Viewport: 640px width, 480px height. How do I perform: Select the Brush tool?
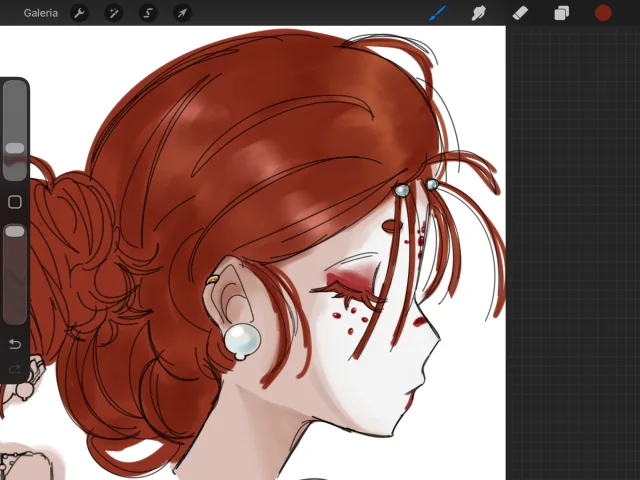coord(438,13)
